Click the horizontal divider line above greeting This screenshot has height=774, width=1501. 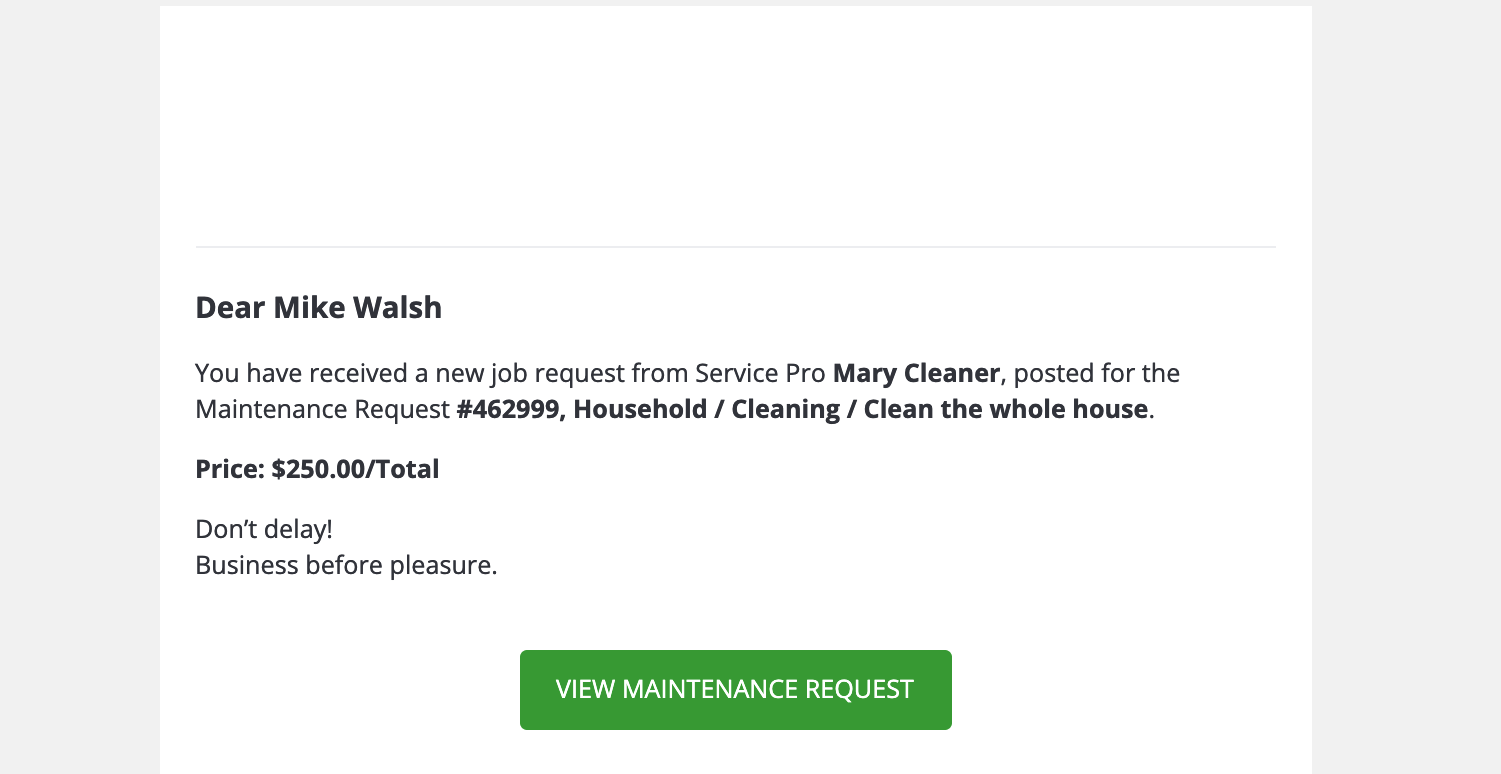735,246
